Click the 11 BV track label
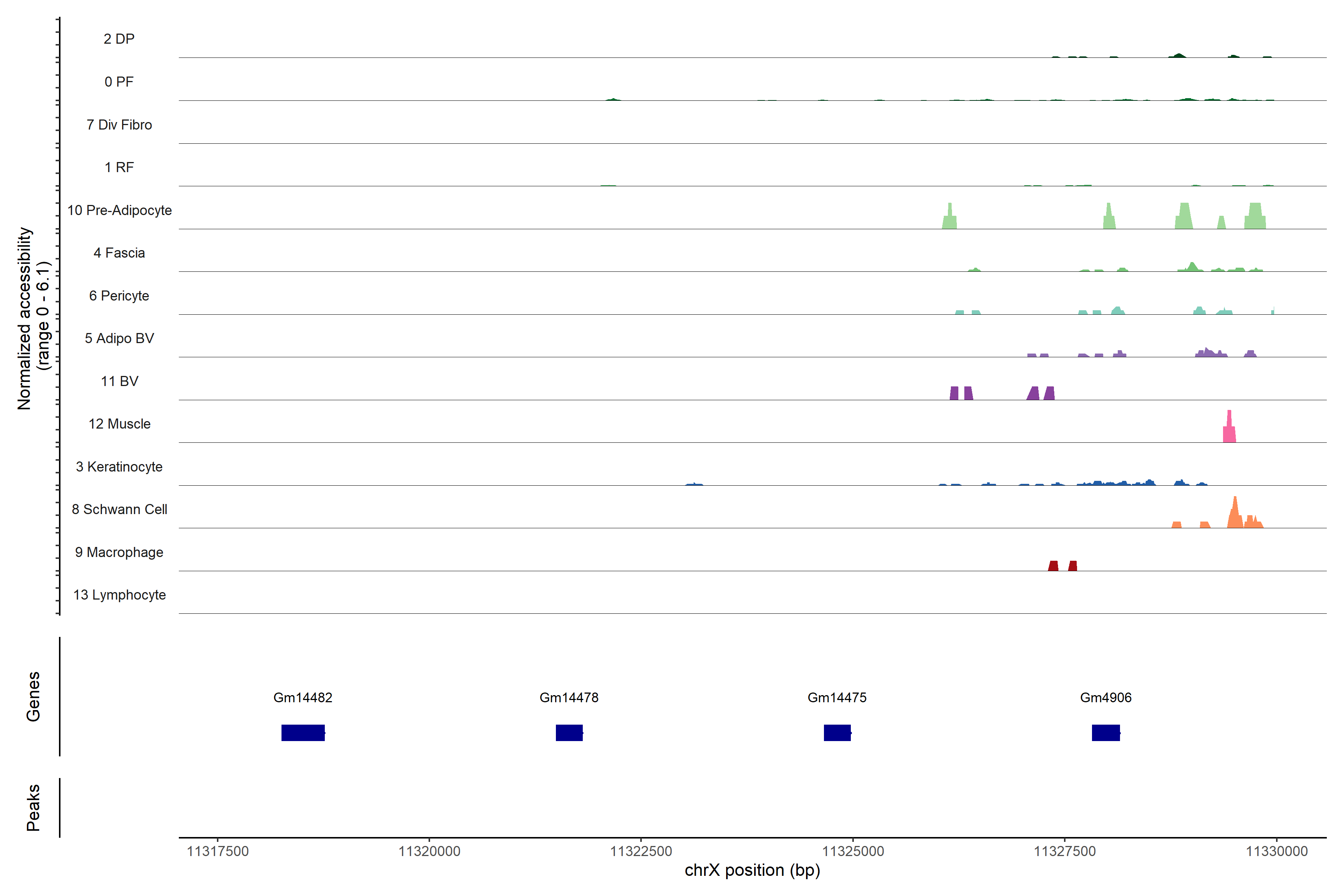This screenshot has height=896, width=1344. tap(119, 381)
